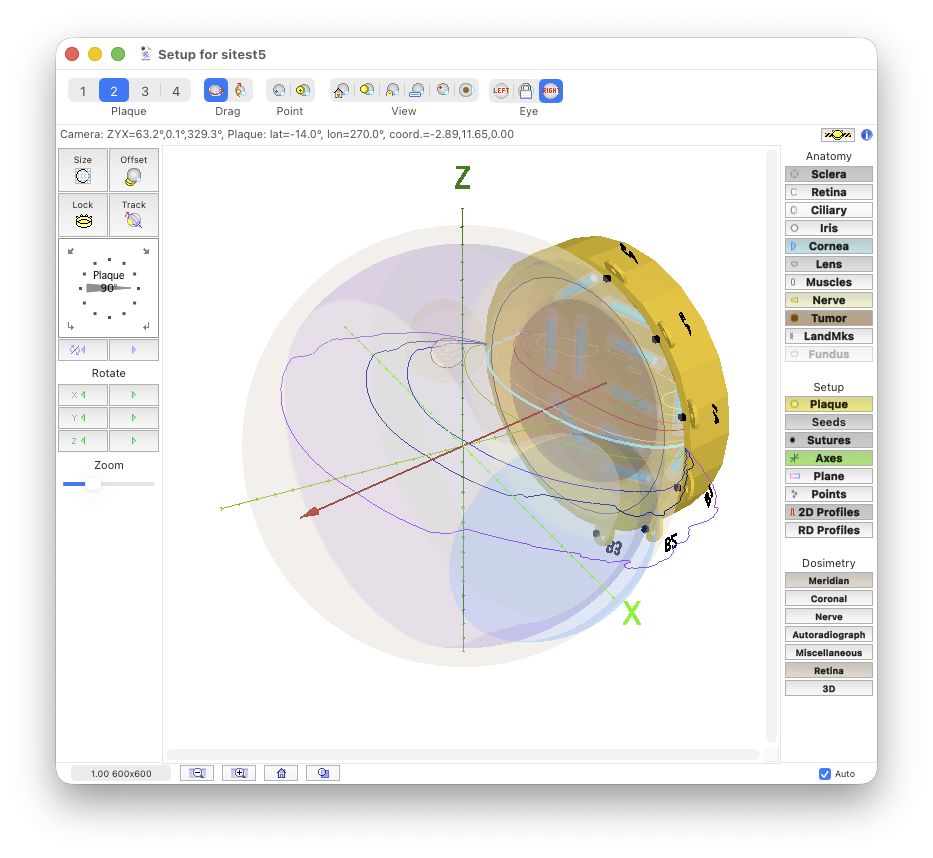Click the home view icon in toolbar
The height and width of the screenshot is (858, 933).
point(341,91)
